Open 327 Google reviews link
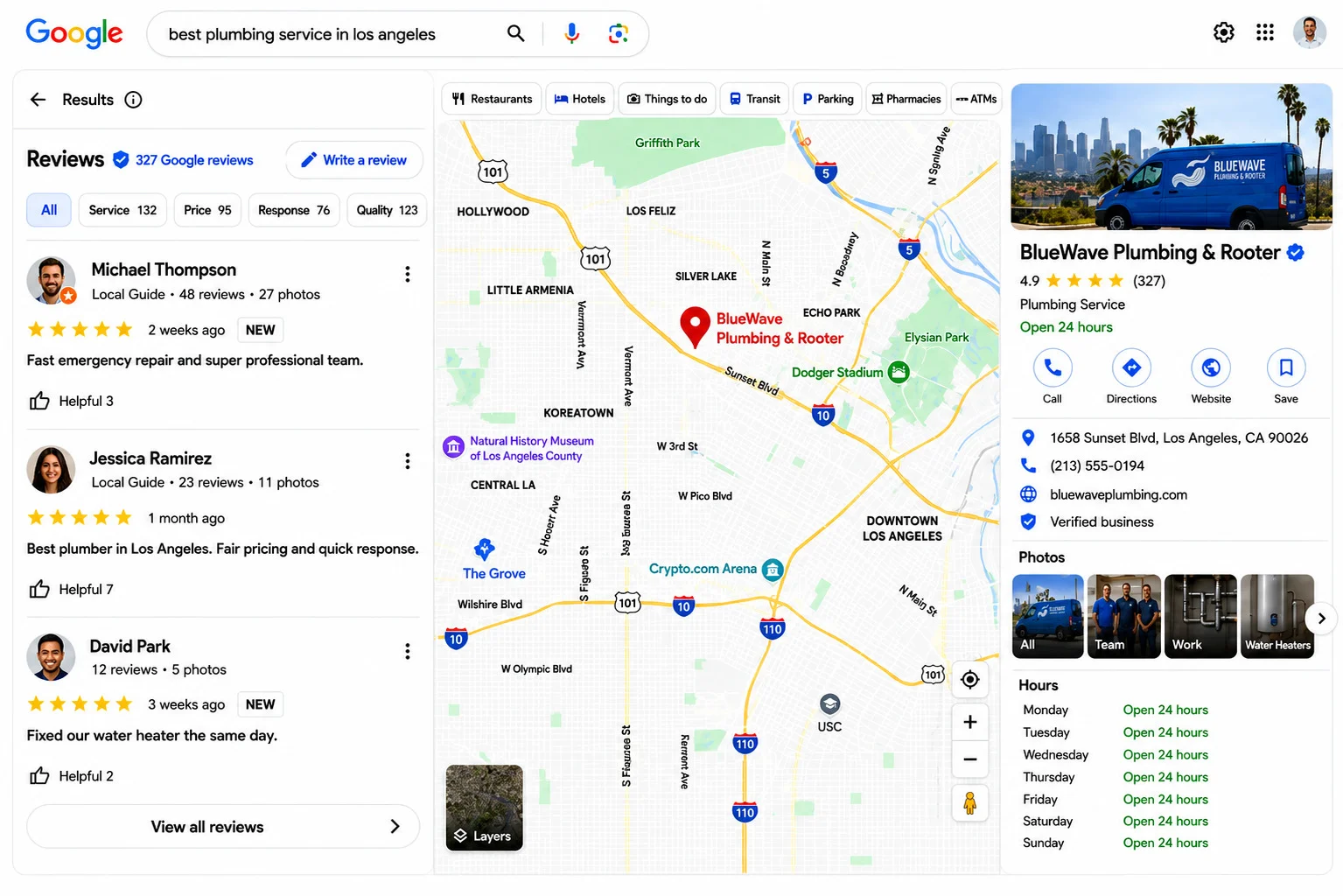 tap(194, 160)
